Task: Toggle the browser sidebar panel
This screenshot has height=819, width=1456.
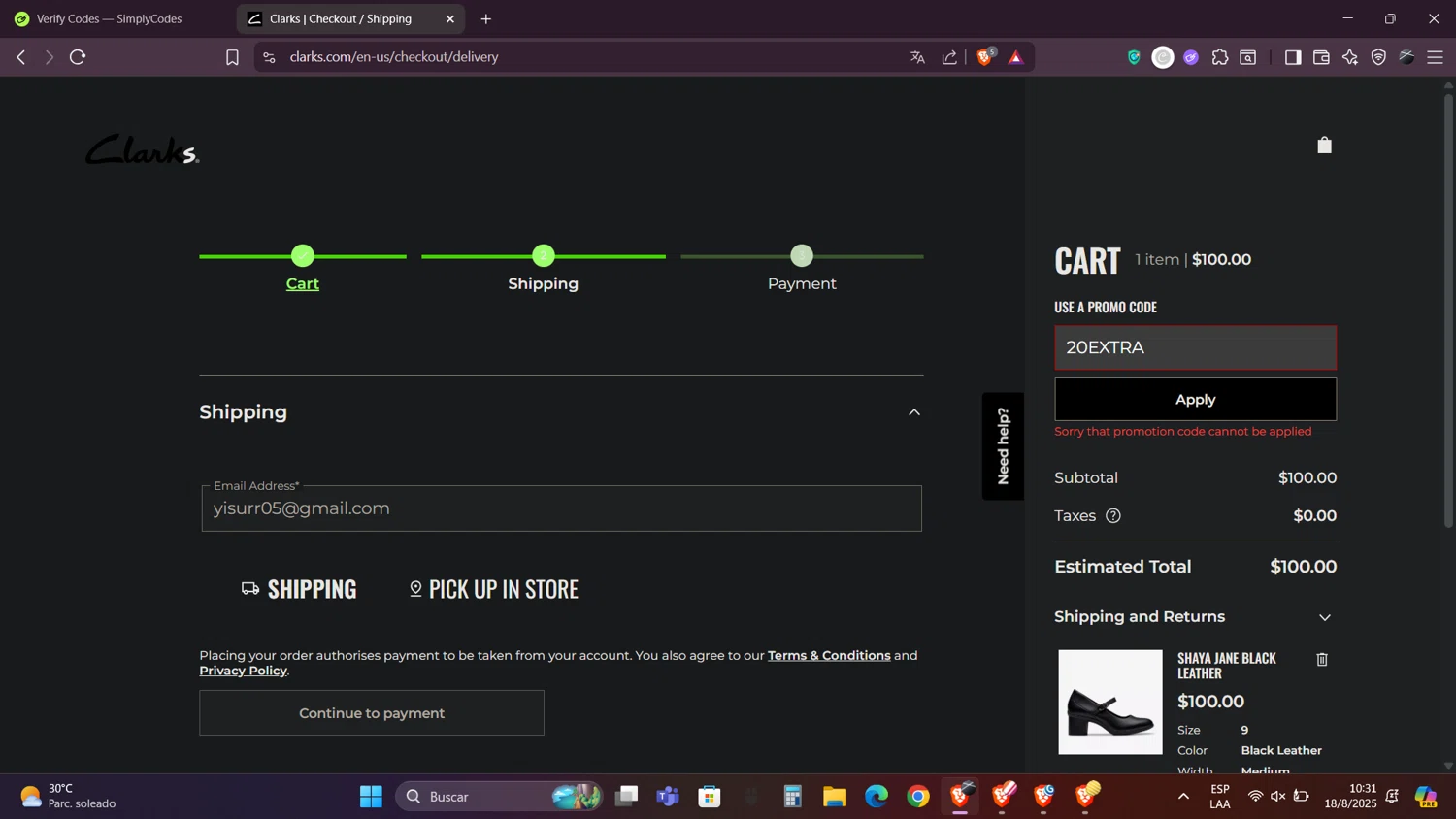Action: tap(1292, 57)
